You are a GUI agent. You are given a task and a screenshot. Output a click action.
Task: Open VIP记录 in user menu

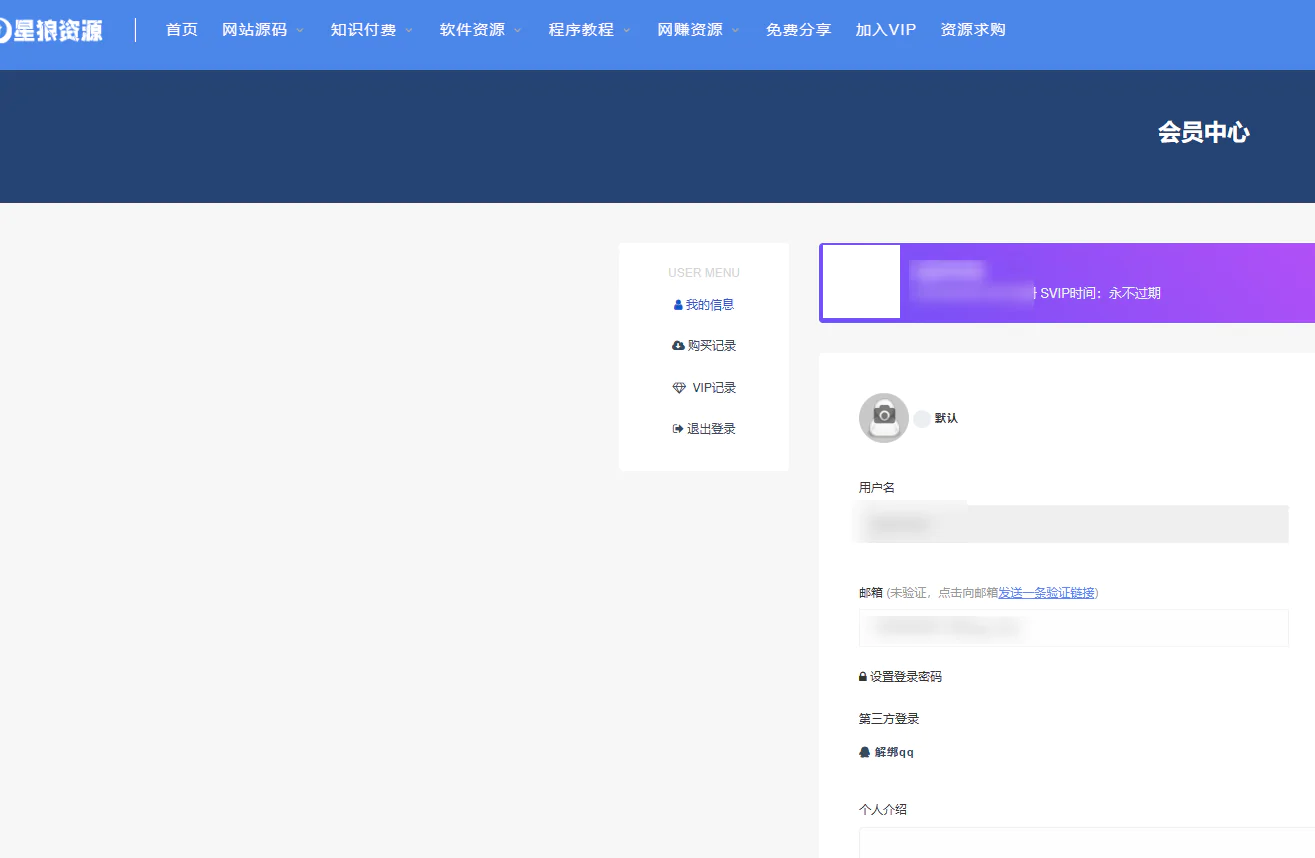[x=714, y=388]
